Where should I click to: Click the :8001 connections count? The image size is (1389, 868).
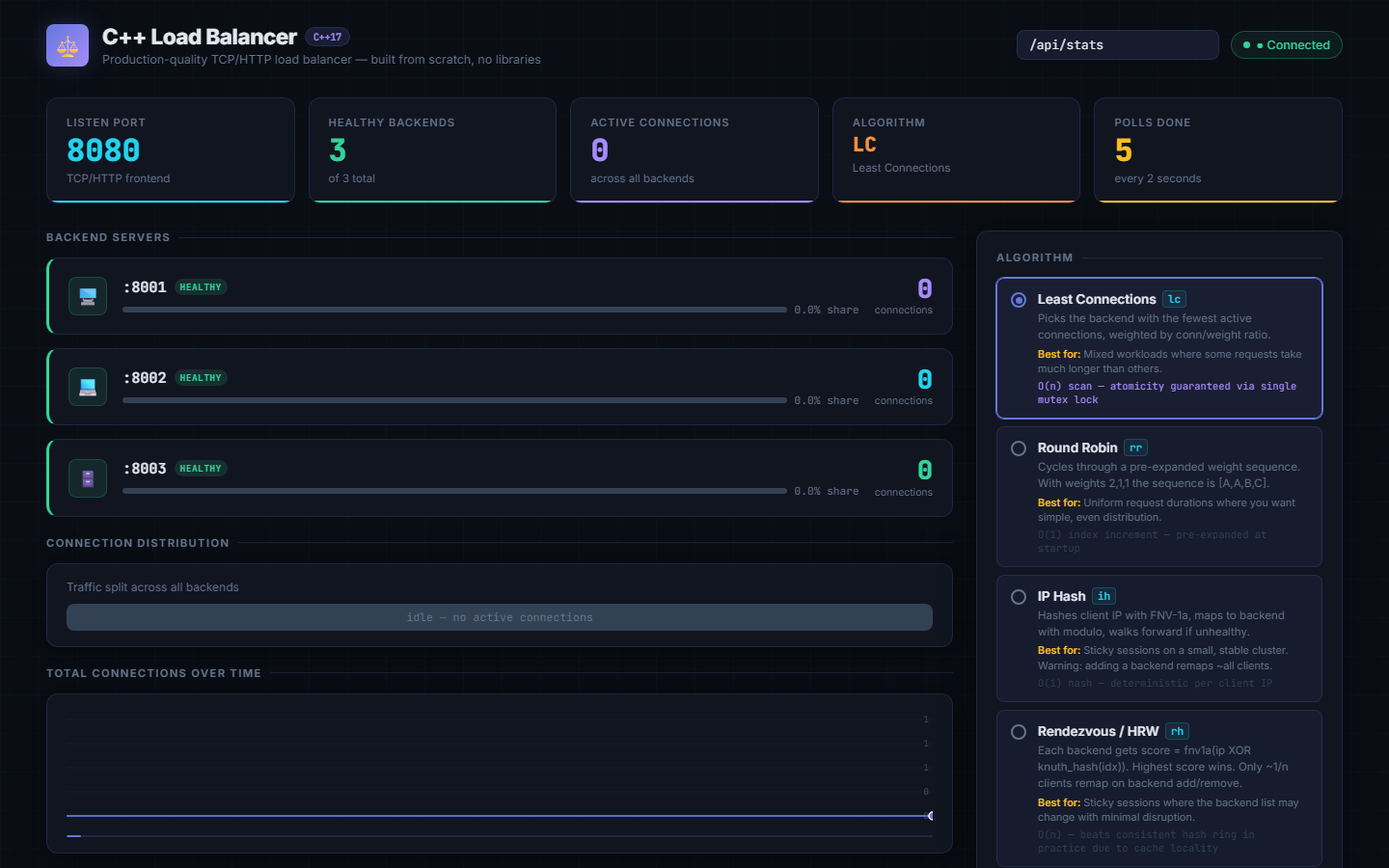click(x=925, y=288)
